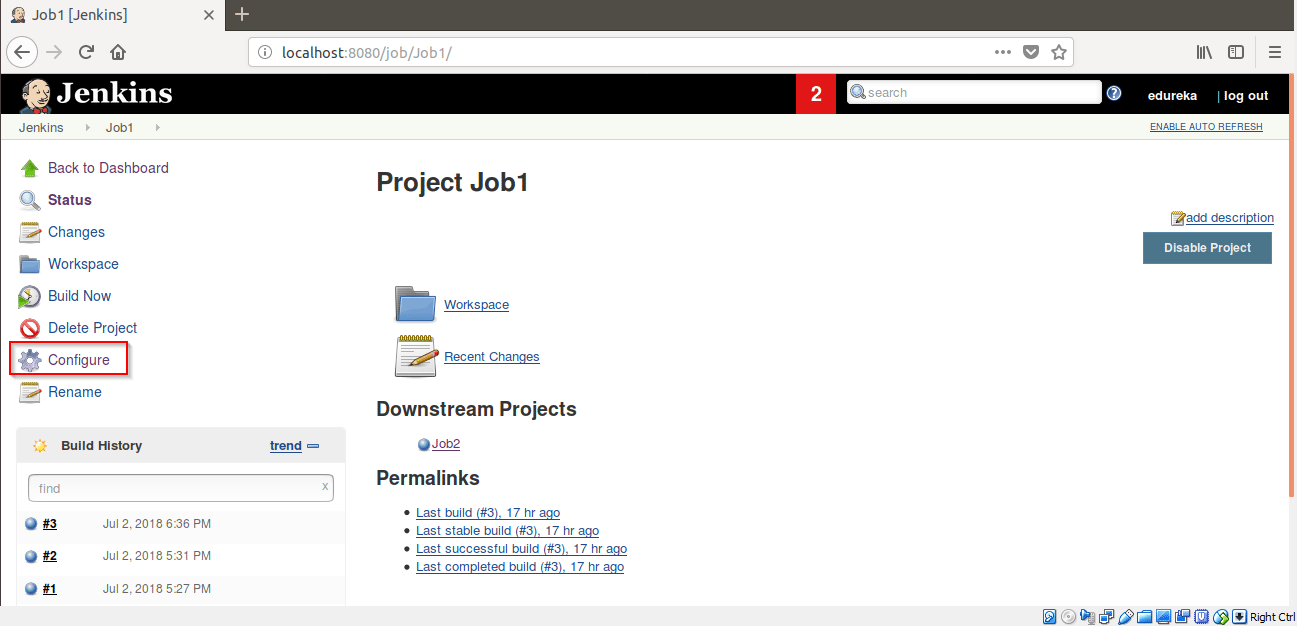Image resolution: width=1297 pixels, height=626 pixels.
Task: Open downstream project Job2
Action: 447,443
